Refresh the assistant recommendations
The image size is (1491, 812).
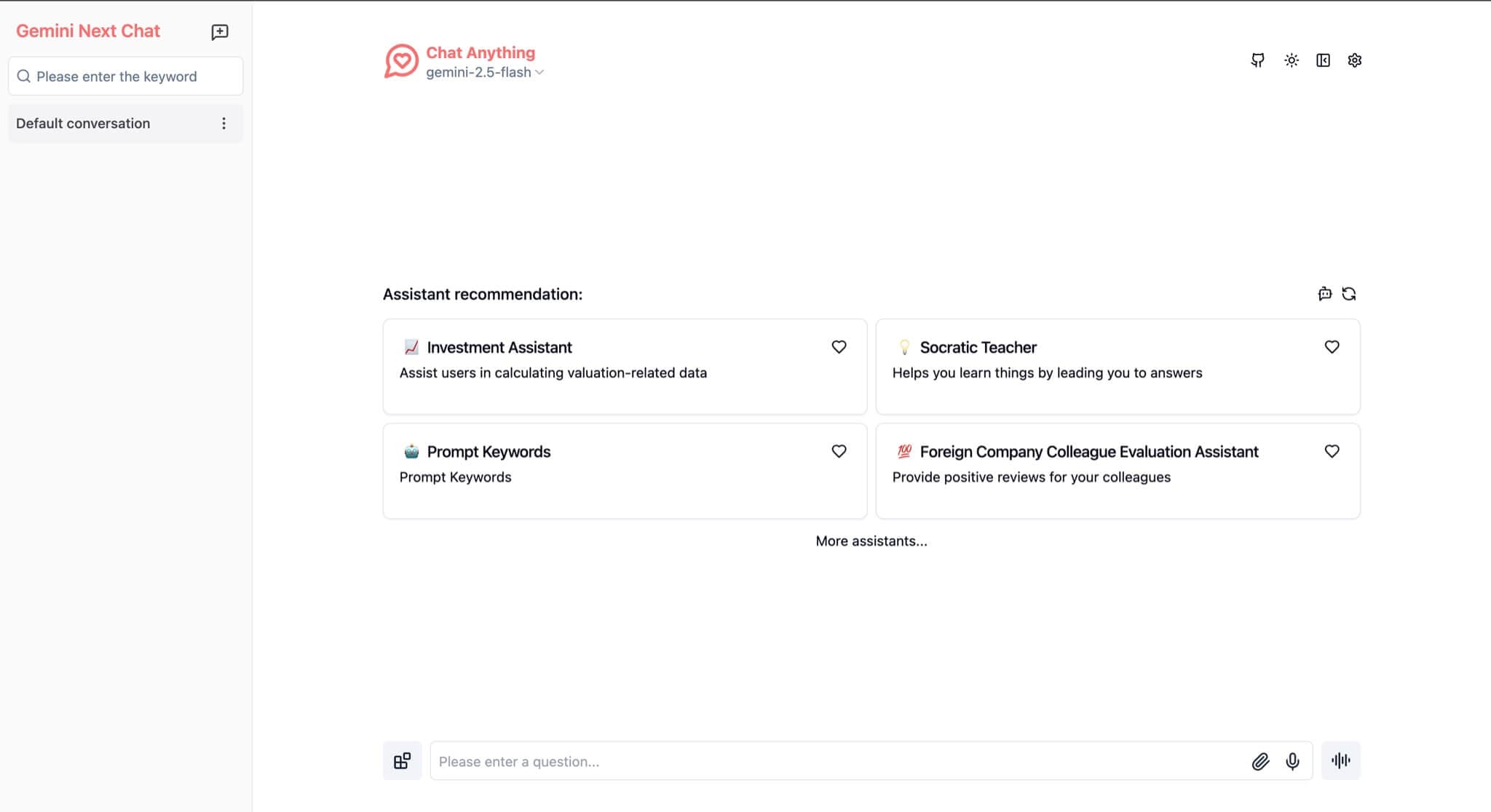1350,294
